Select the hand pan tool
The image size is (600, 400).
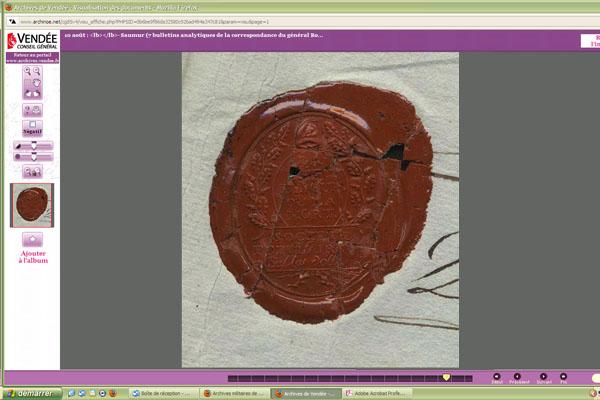37,83
